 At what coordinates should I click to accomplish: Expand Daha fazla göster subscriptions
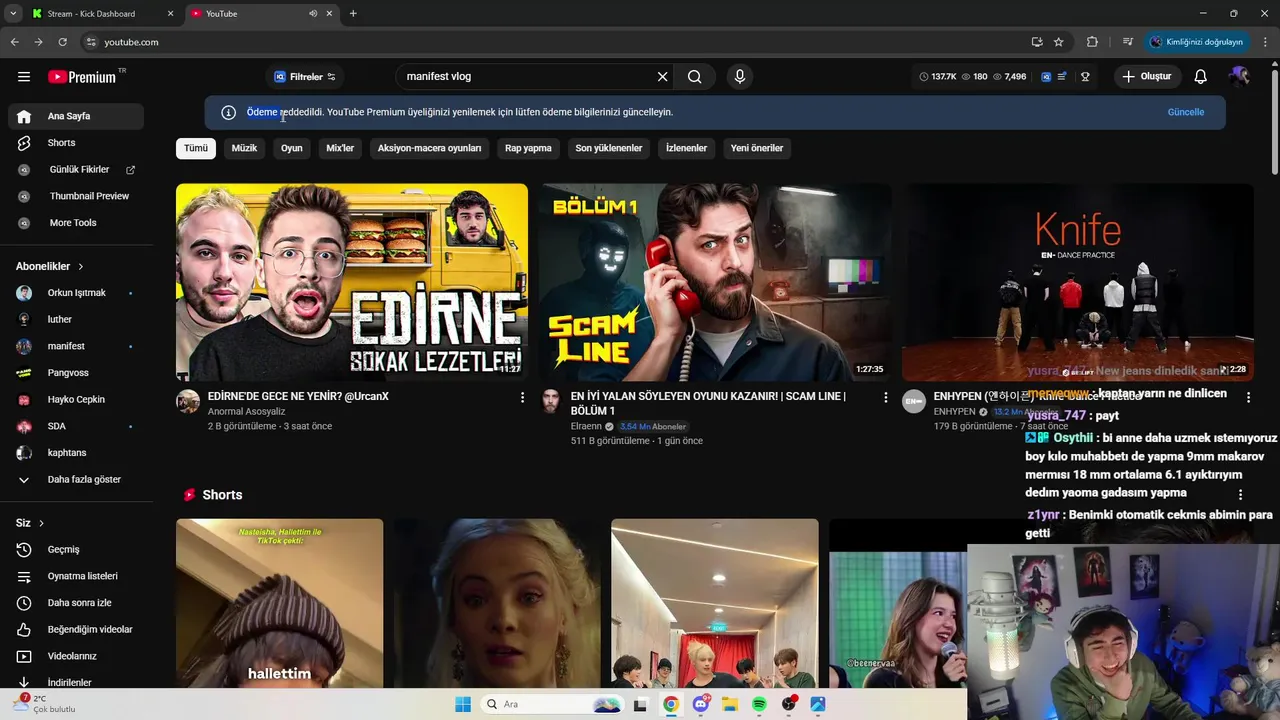[76, 480]
